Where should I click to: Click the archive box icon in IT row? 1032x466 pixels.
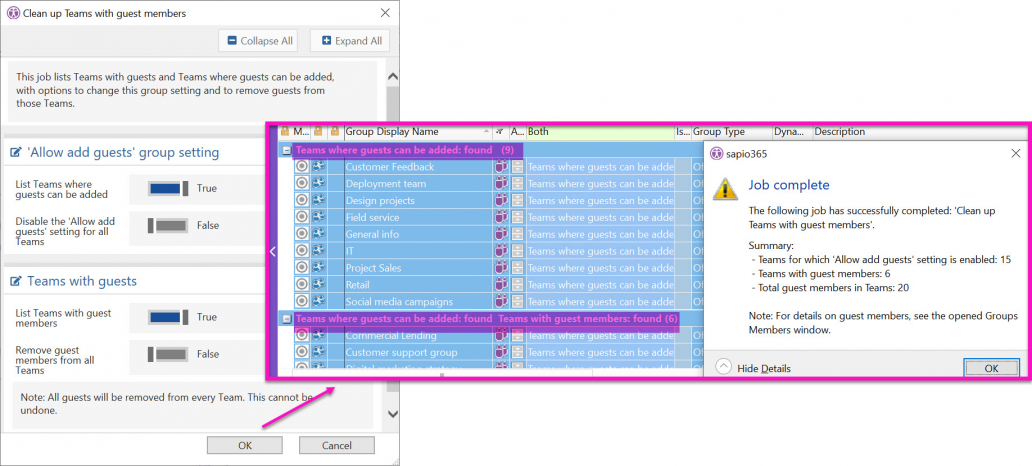tap(518, 251)
